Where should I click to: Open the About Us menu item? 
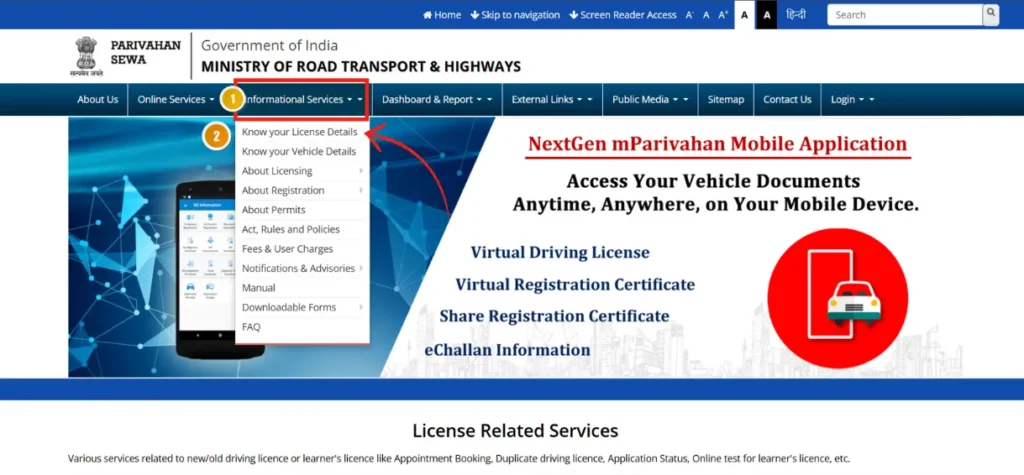(x=98, y=99)
